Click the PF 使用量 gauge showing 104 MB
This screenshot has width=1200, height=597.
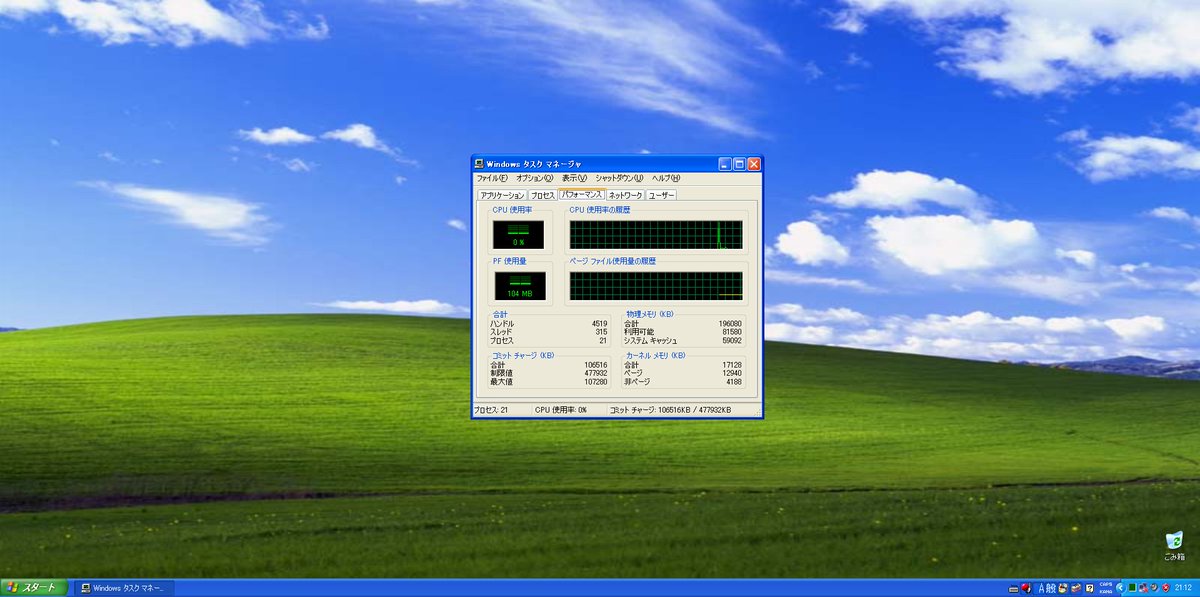(x=518, y=286)
